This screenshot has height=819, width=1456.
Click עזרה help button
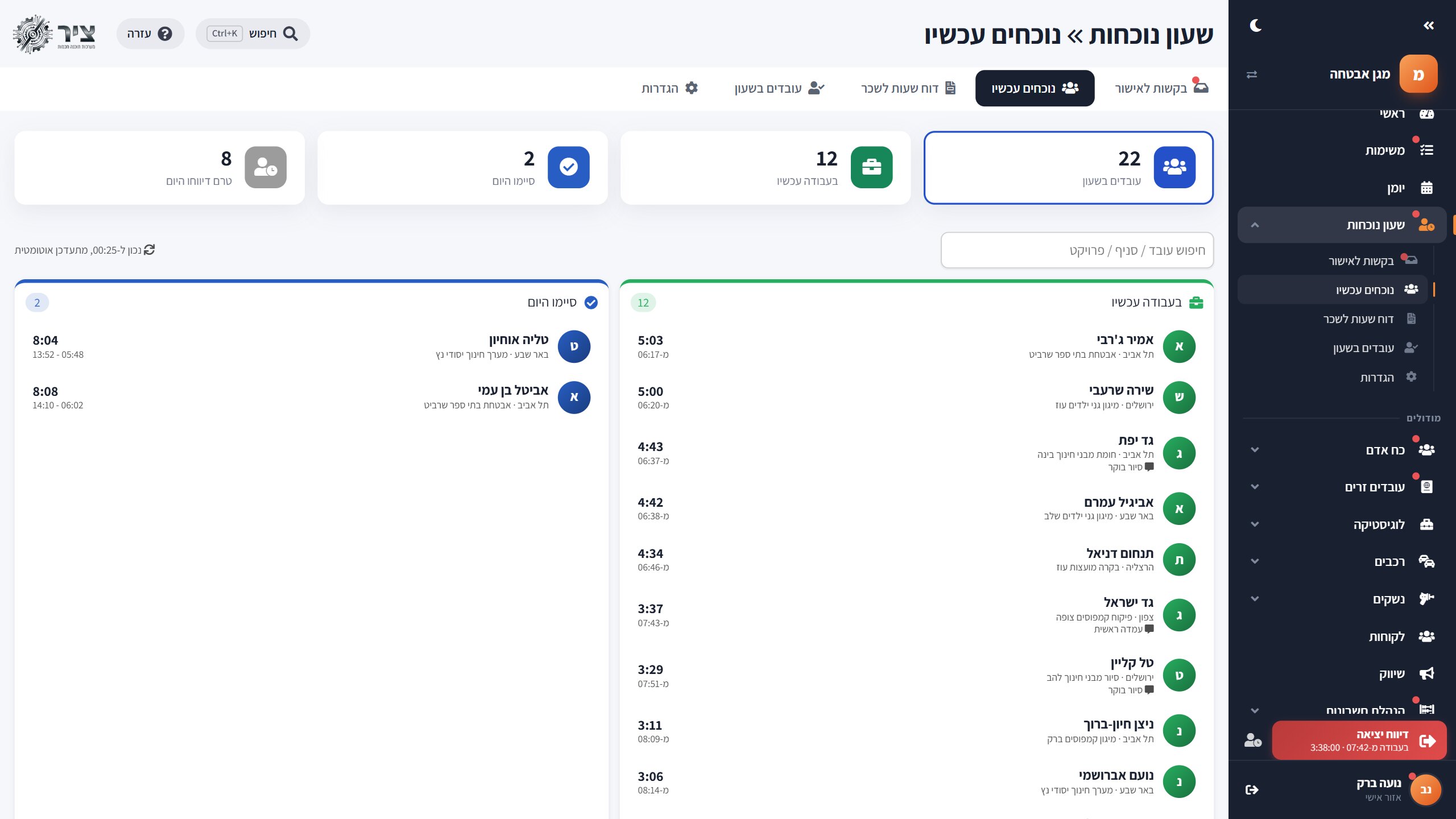[x=150, y=34]
